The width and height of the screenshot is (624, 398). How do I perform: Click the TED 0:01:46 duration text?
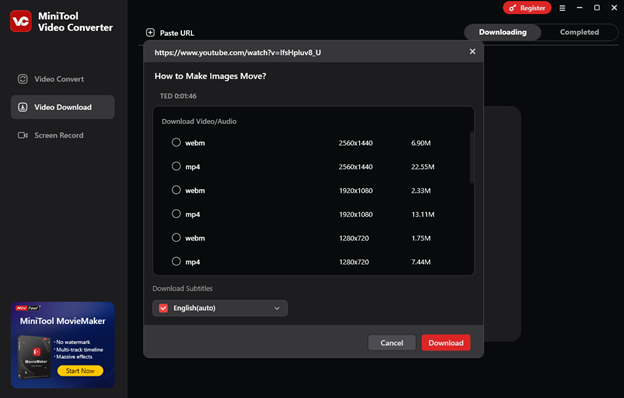pyautogui.click(x=178, y=96)
